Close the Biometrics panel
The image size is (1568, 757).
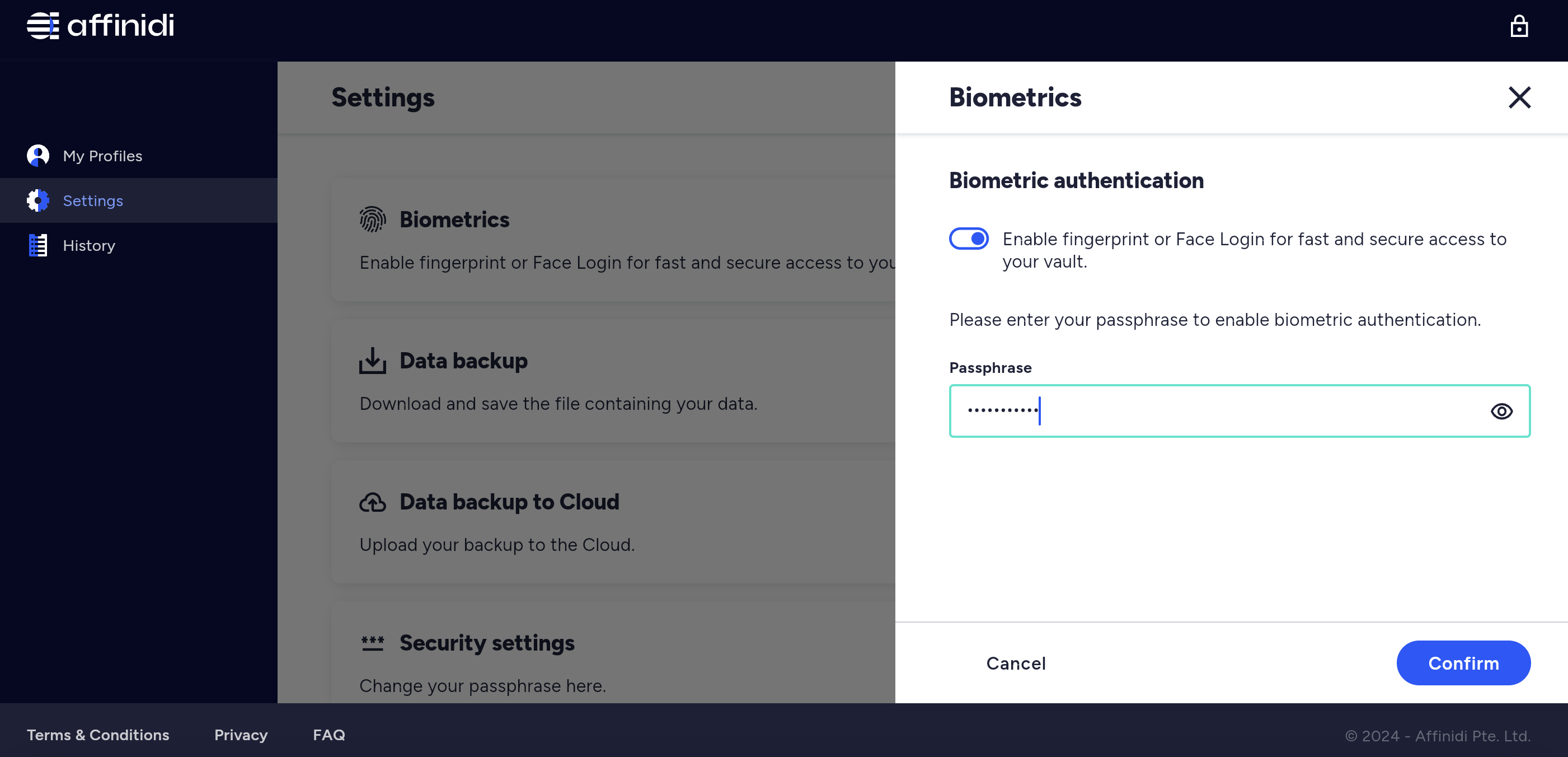[1519, 97]
